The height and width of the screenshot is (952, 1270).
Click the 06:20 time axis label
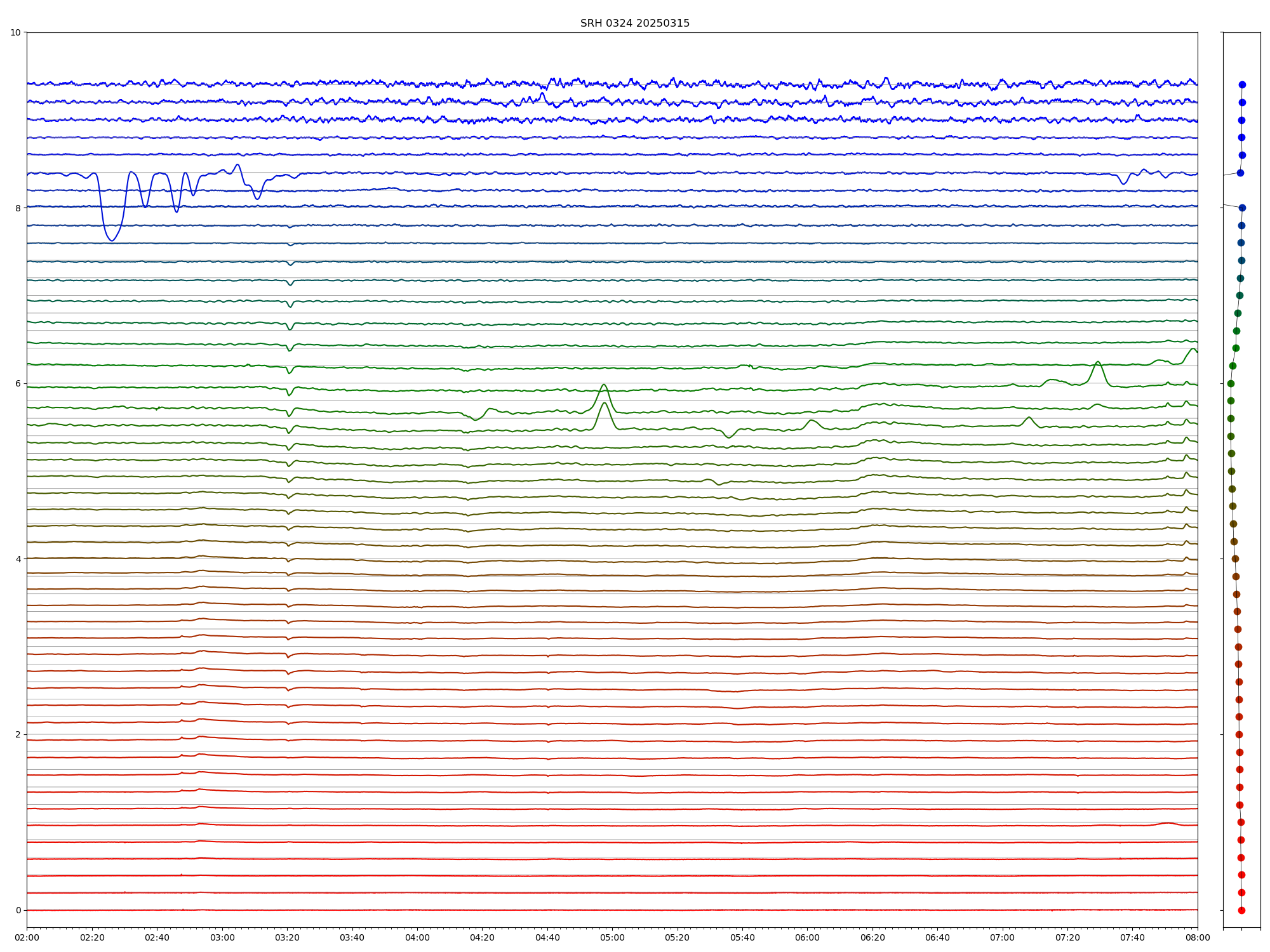point(872,937)
